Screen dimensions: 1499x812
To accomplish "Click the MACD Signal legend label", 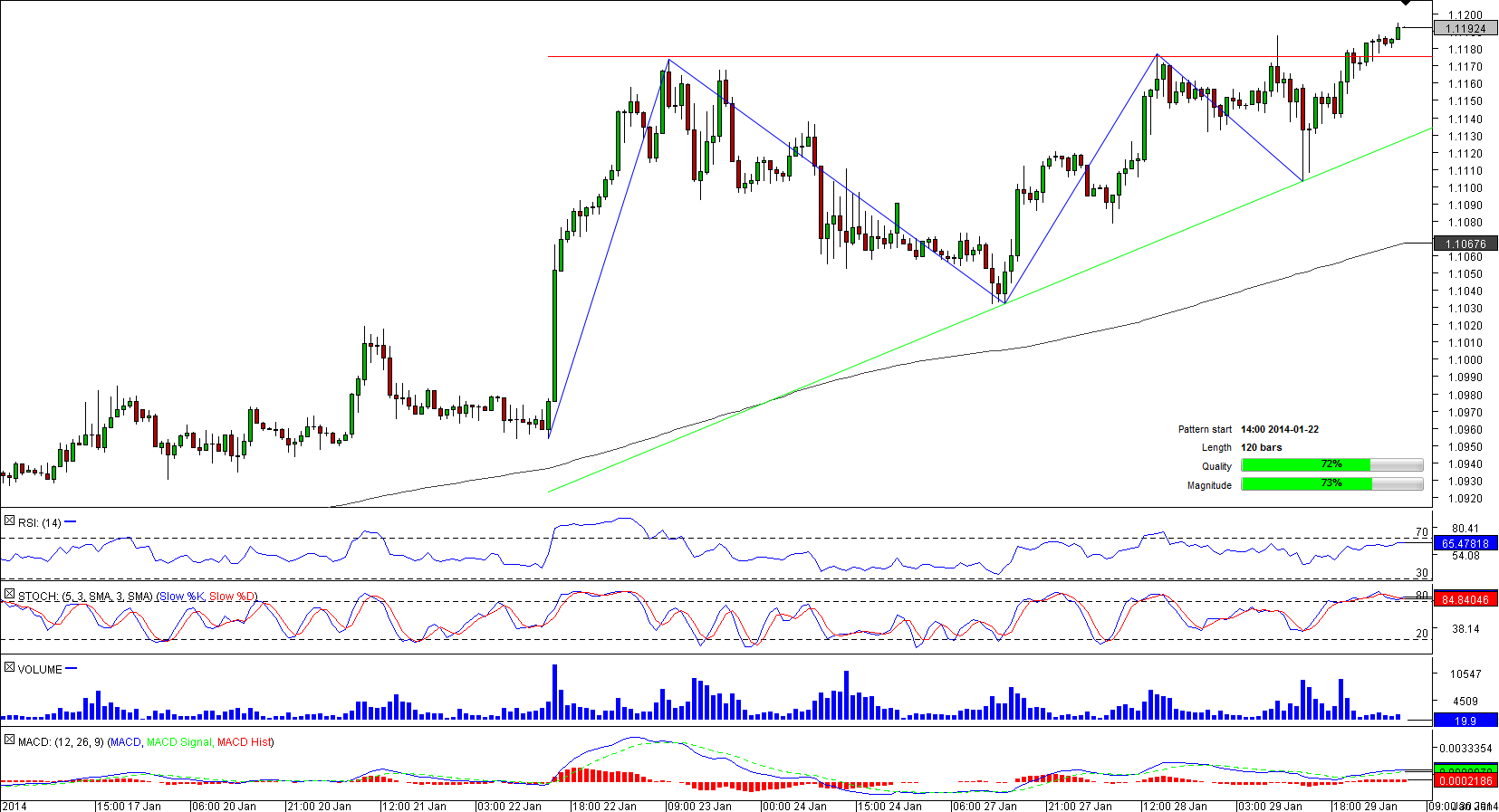I will [179, 742].
